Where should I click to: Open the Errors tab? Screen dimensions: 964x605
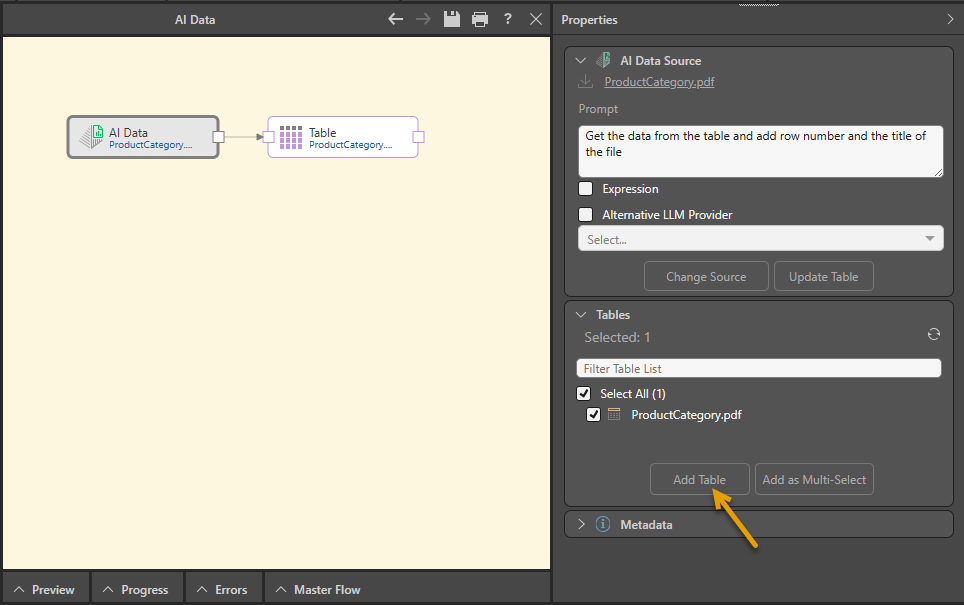click(223, 589)
